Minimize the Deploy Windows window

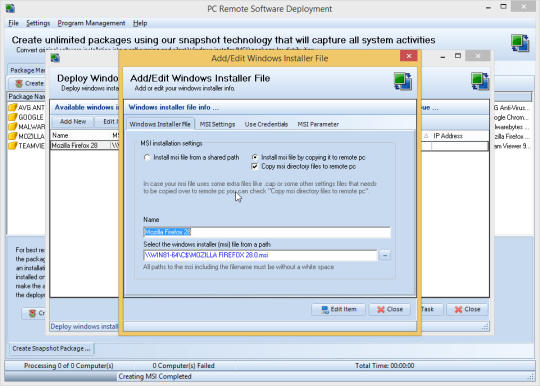tap(443, 56)
